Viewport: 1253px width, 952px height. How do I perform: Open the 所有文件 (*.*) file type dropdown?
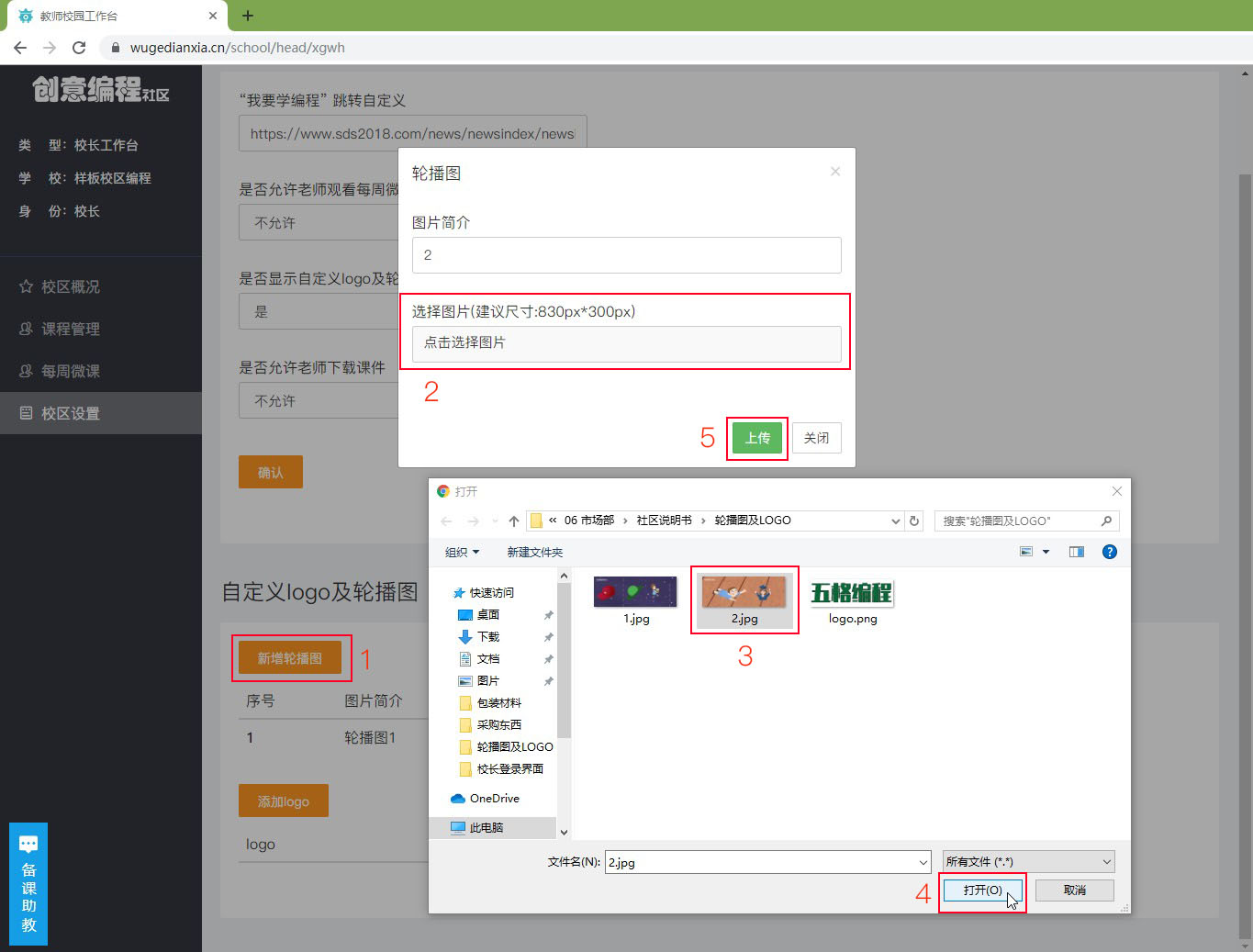[1029, 862]
